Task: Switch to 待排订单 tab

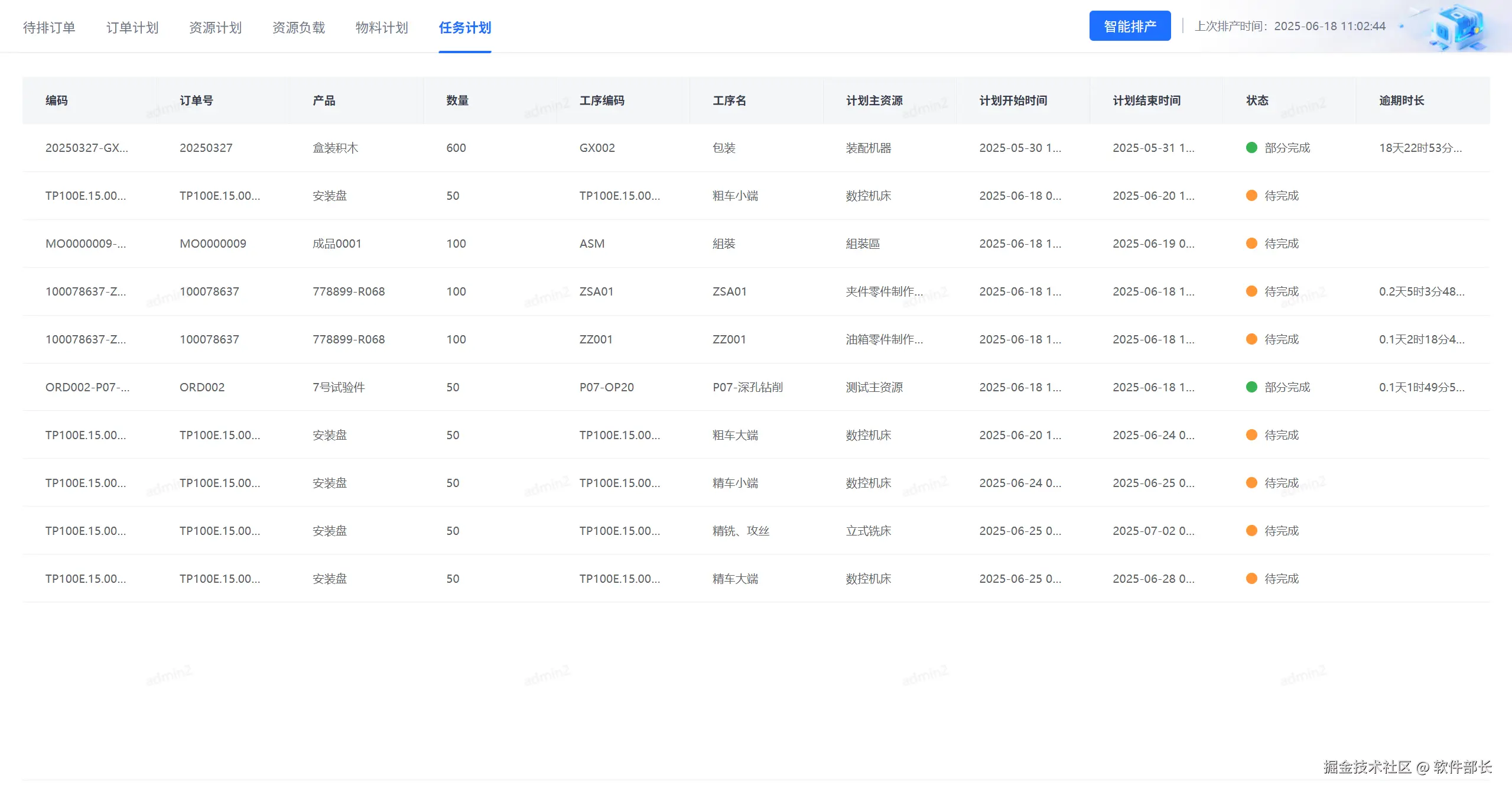Action: (x=49, y=28)
